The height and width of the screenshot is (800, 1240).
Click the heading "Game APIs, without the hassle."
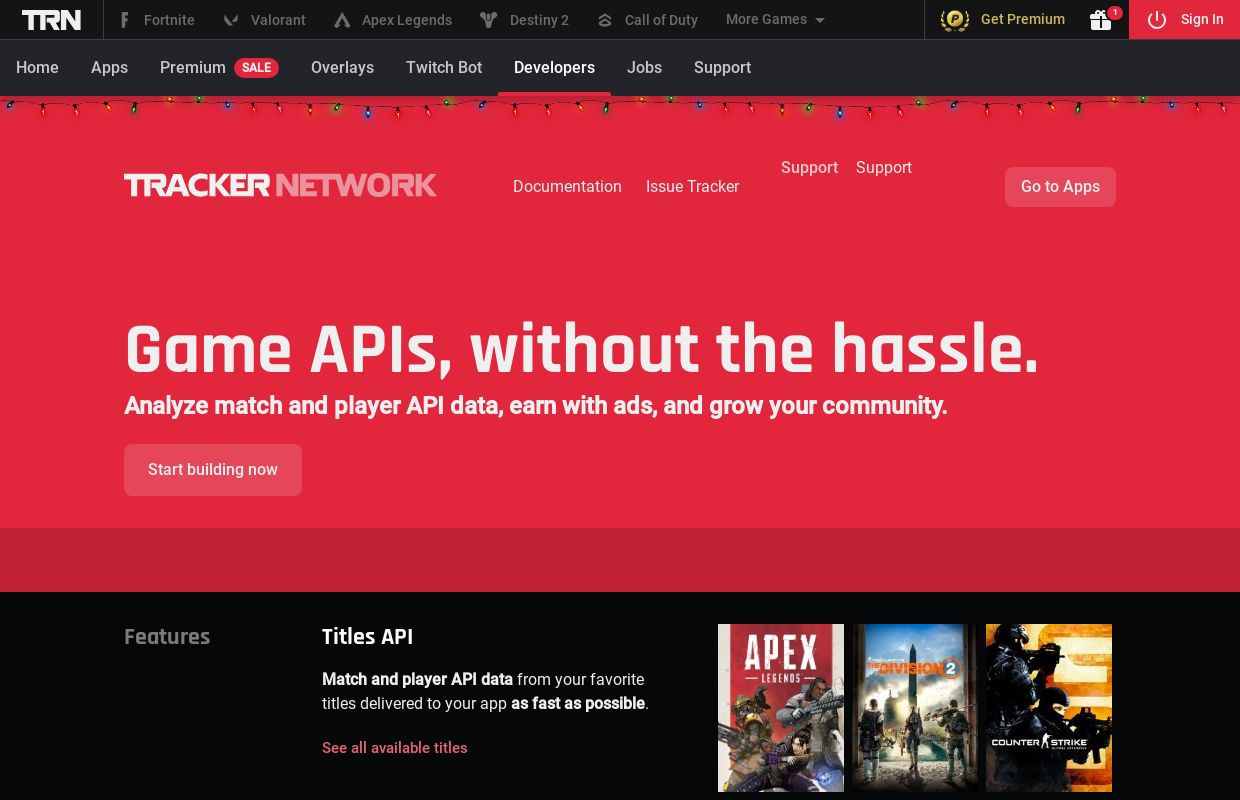tap(582, 349)
